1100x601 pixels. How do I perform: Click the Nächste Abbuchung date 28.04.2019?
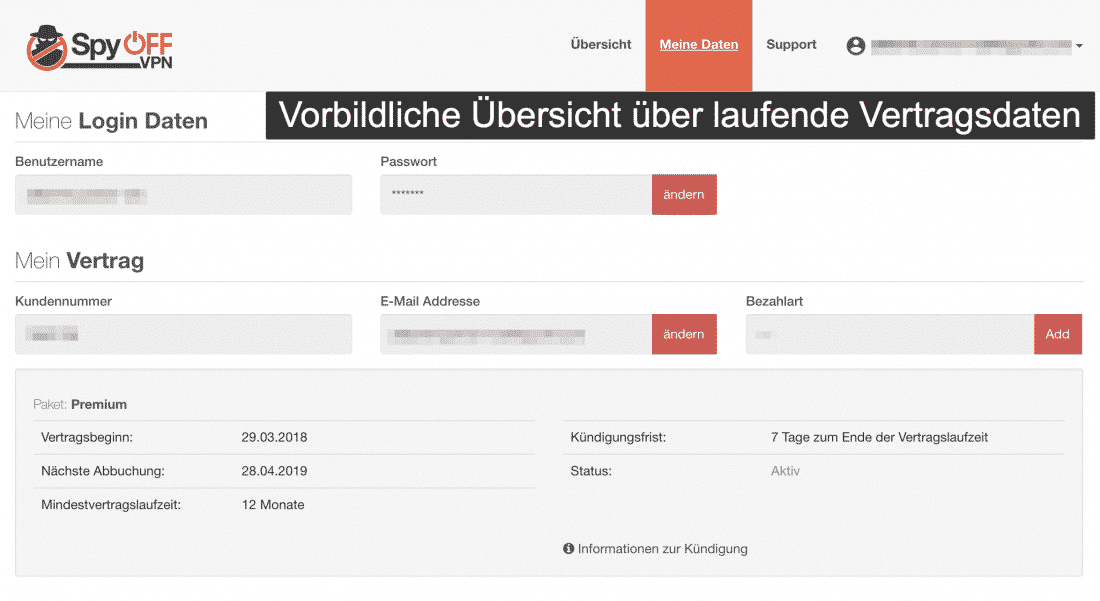[274, 471]
